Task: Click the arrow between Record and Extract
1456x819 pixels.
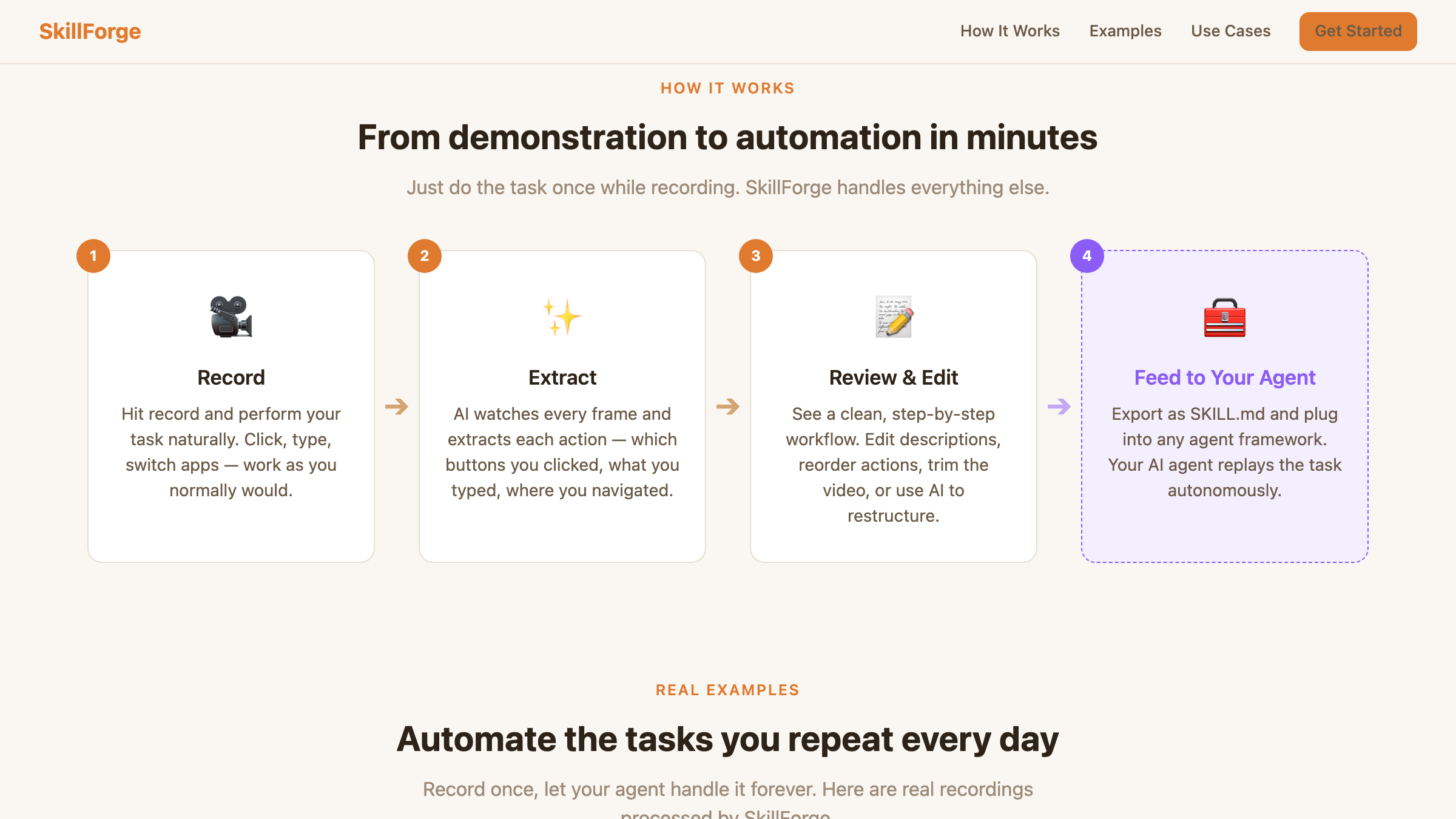Action: [x=396, y=405]
